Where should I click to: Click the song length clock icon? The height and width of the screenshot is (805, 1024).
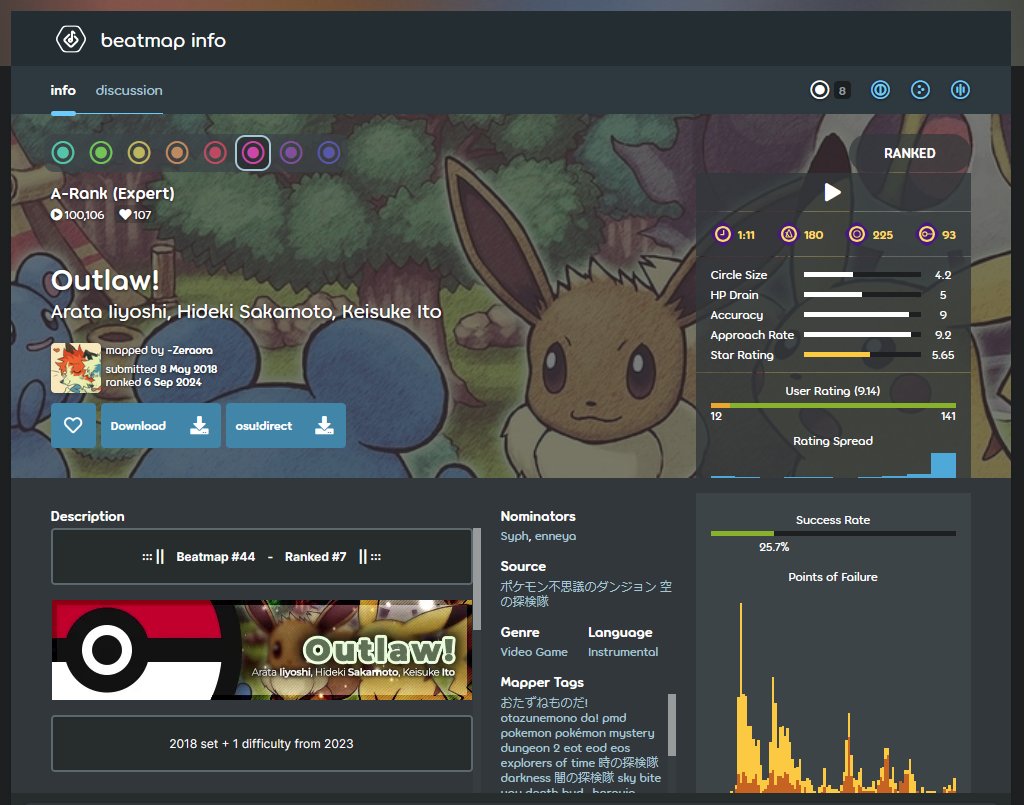[x=722, y=234]
